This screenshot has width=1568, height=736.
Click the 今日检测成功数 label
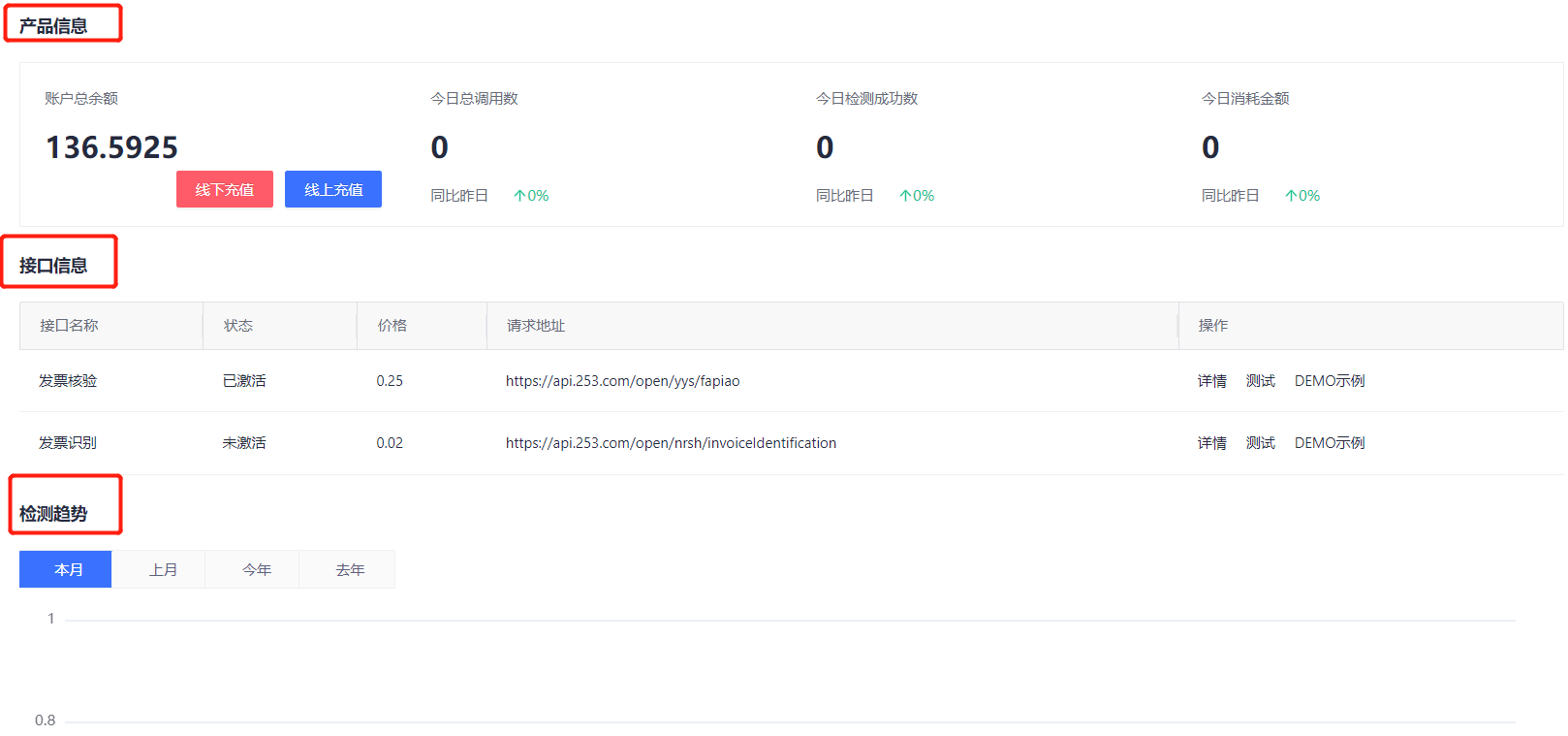(x=866, y=99)
